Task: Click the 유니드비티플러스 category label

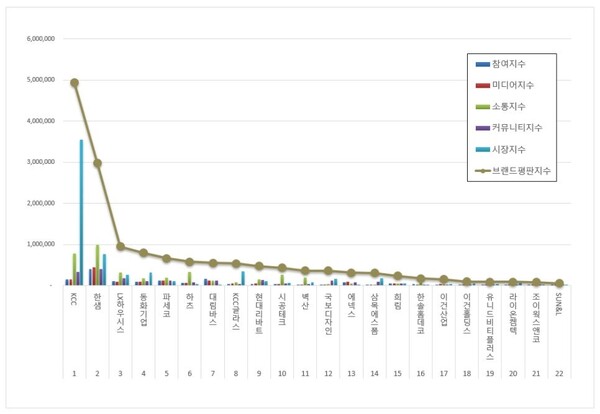Action: tap(490, 326)
